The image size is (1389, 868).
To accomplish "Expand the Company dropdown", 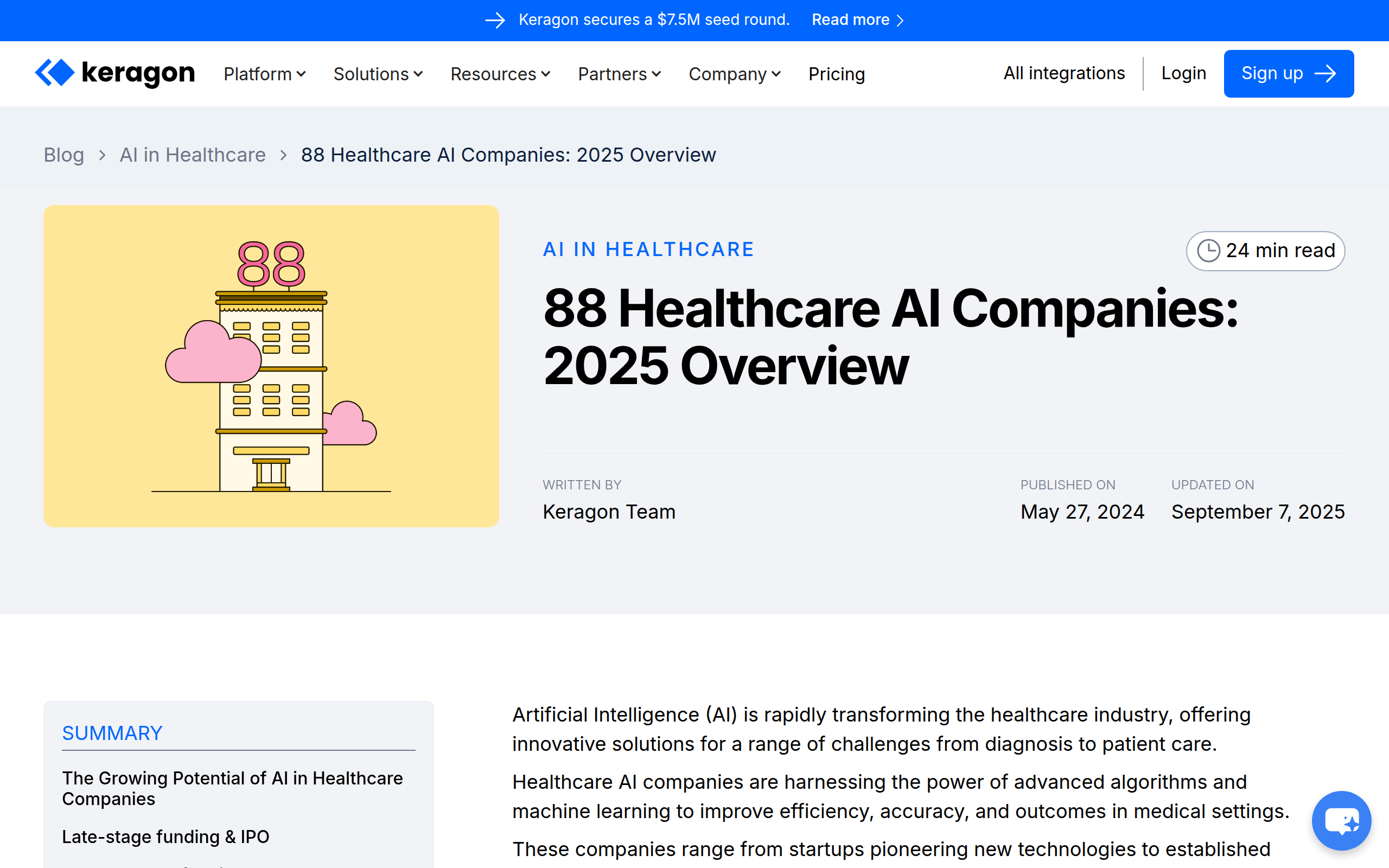I will click(x=734, y=74).
